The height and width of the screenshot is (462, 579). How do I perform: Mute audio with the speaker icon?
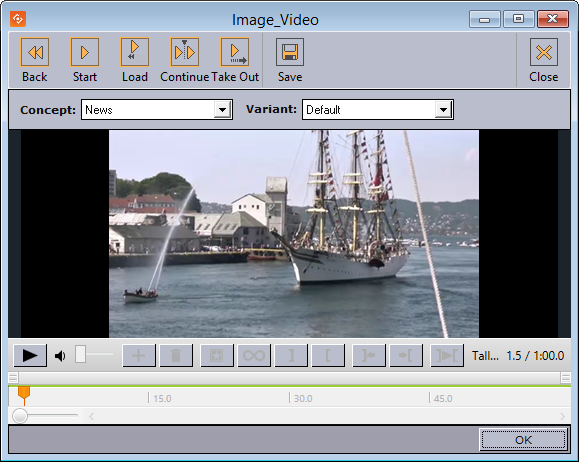pyautogui.click(x=60, y=356)
